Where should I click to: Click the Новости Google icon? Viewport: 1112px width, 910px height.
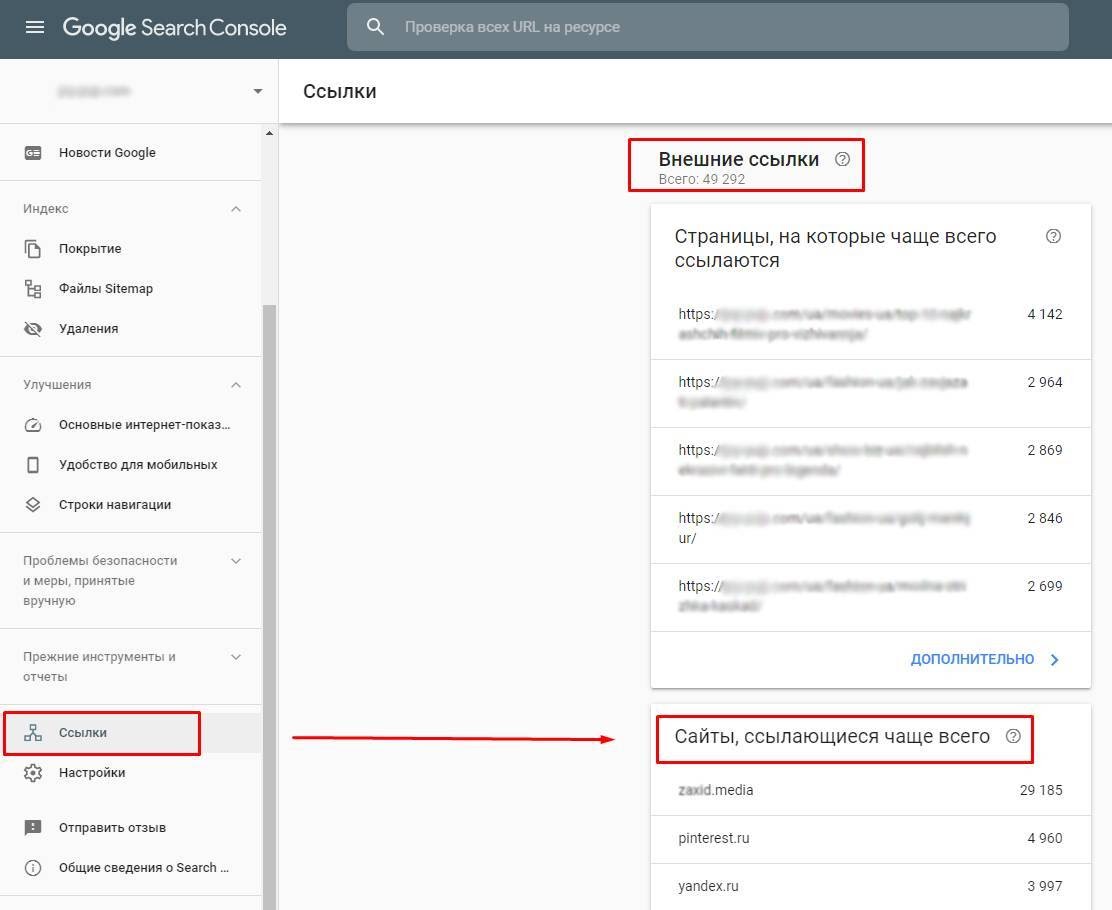(x=35, y=152)
